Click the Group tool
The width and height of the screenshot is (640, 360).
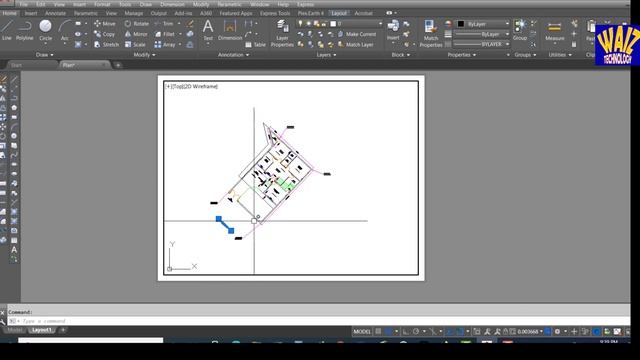pyautogui.click(x=520, y=30)
